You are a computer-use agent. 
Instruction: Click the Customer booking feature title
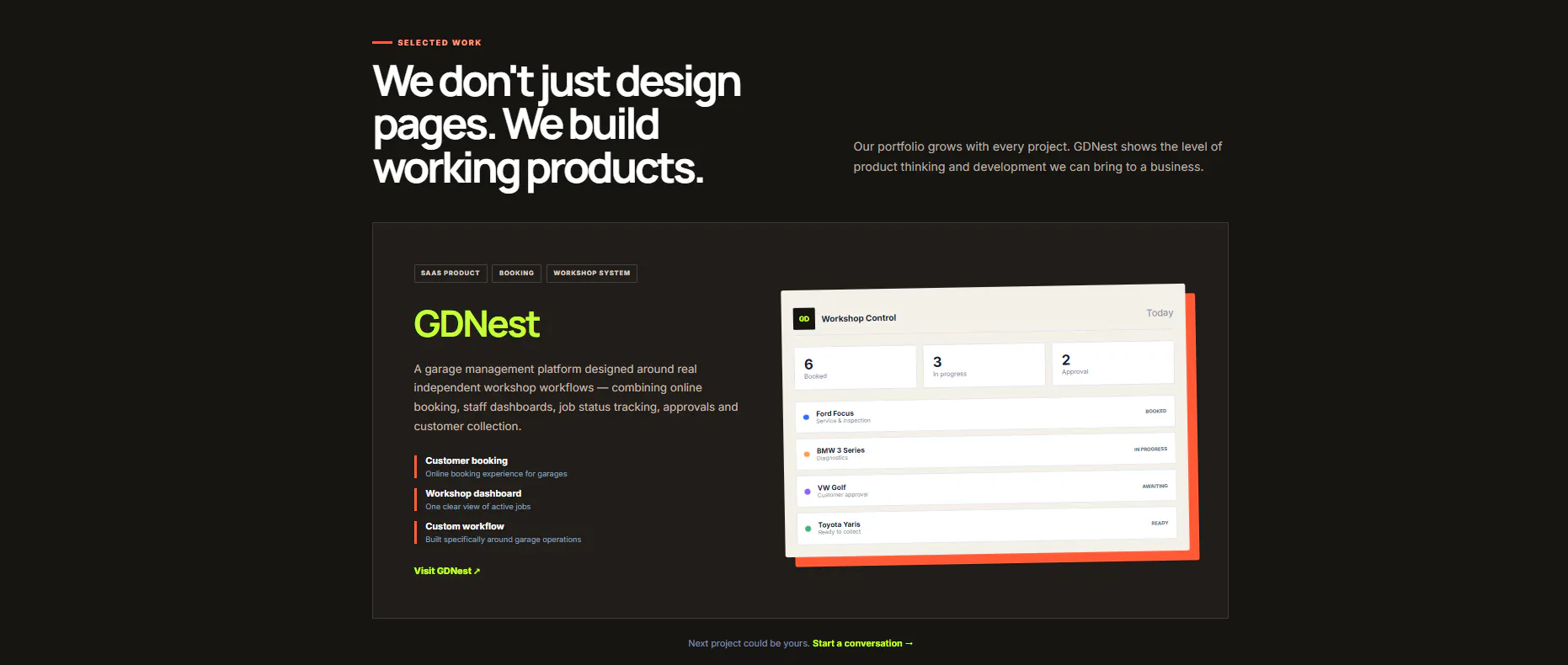click(x=467, y=460)
